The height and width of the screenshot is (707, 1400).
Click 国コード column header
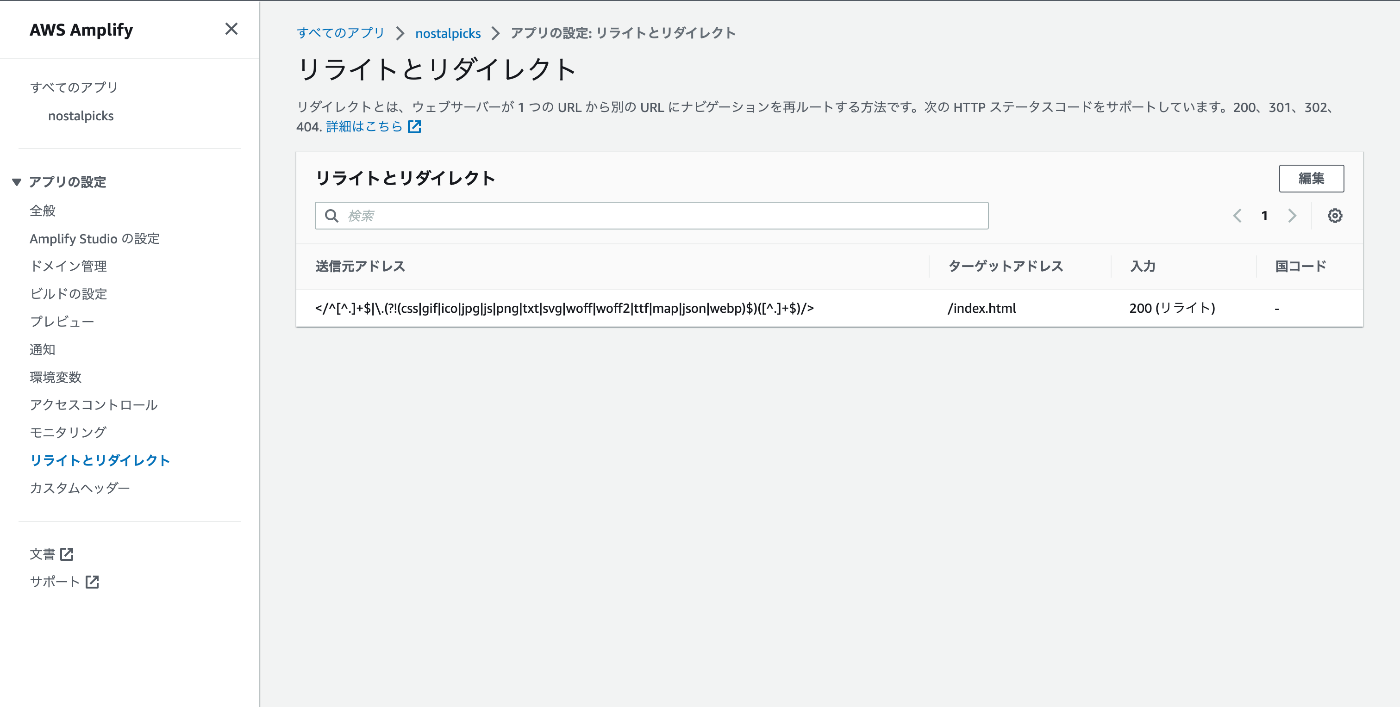1301,266
